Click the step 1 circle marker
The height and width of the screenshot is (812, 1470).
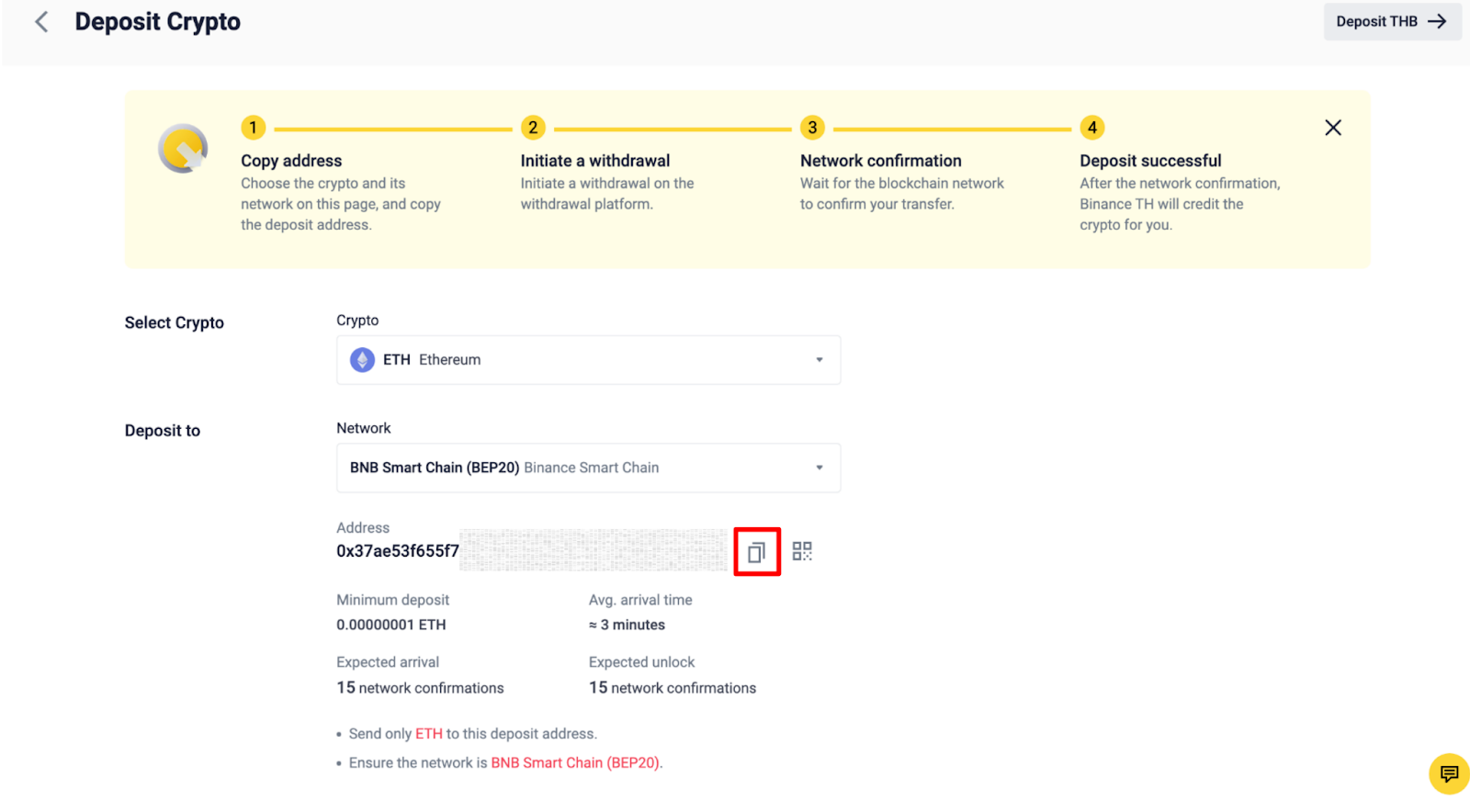[x=254, y=128]
